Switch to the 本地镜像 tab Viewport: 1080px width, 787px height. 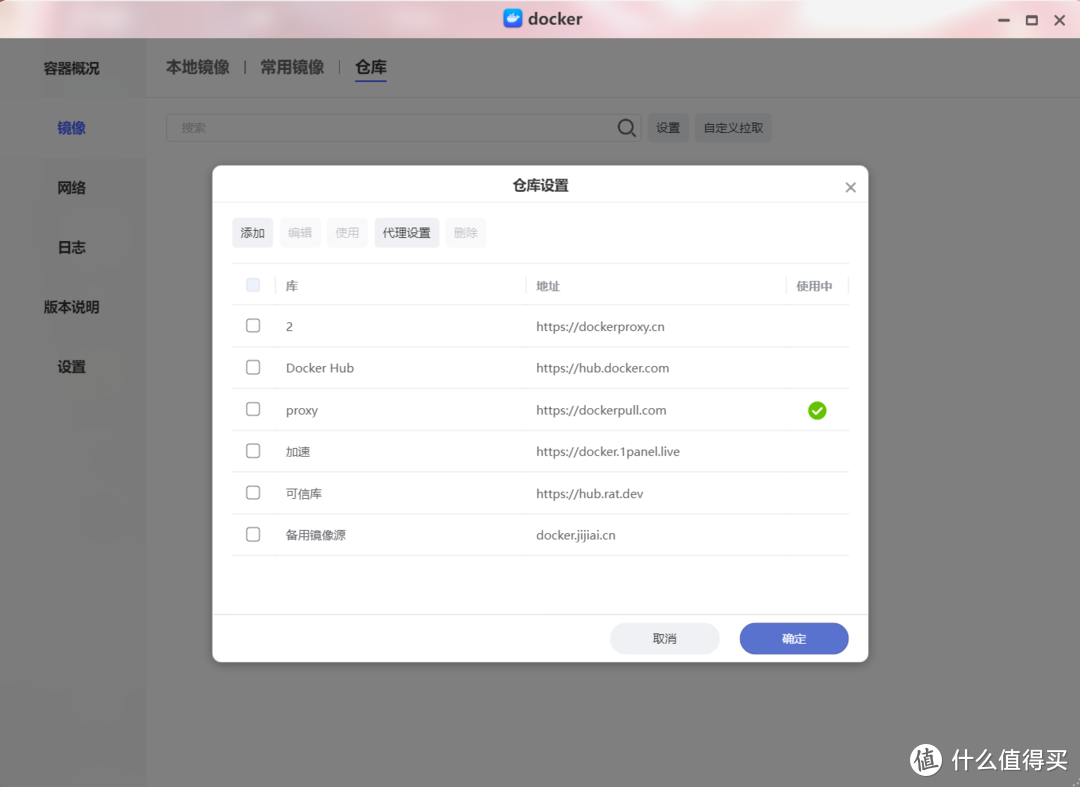point(197,67)
